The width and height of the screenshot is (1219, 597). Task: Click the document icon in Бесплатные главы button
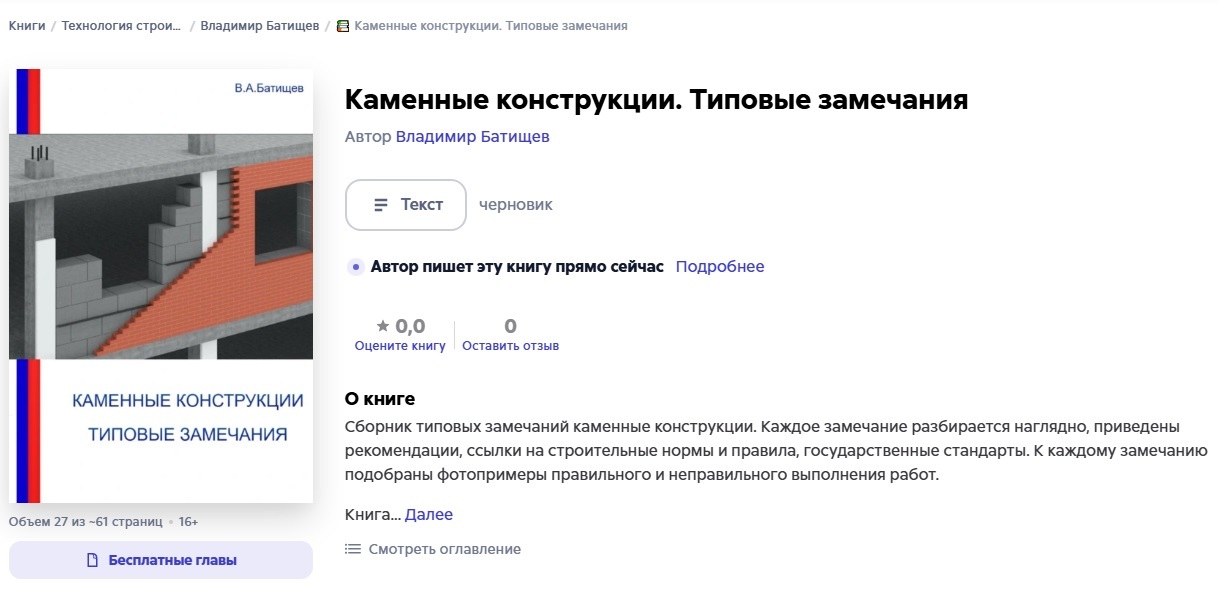pyautogui.click(x=92, y=560)
